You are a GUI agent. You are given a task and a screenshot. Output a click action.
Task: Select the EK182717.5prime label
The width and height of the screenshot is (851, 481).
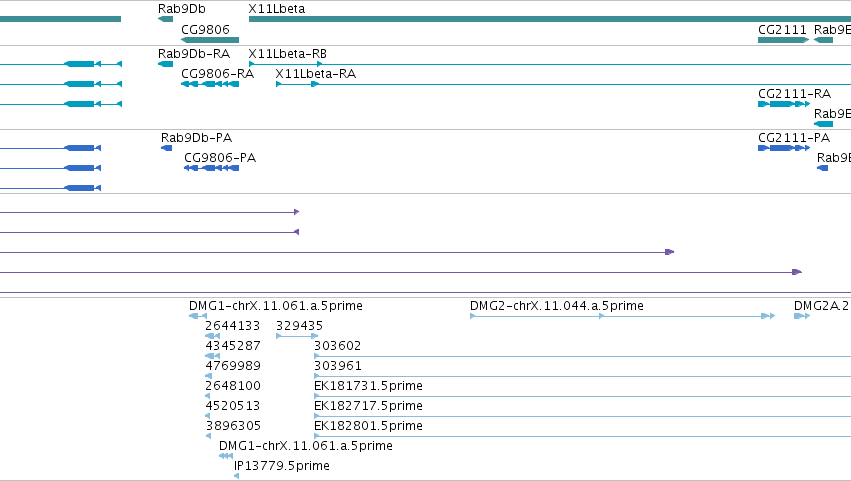(369, 406)
